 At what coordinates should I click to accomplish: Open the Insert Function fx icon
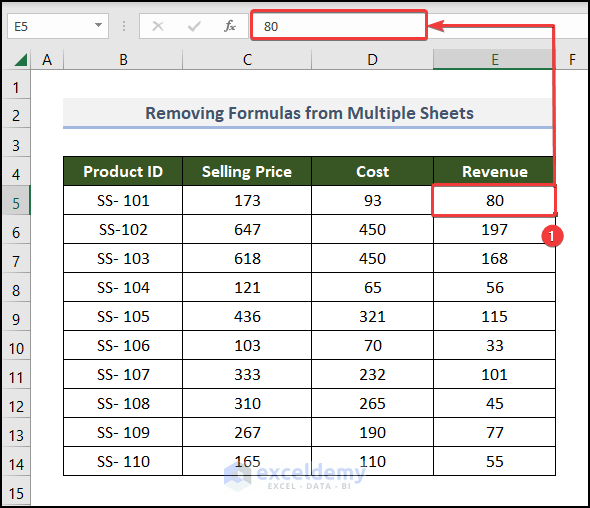click(x=230, y=26)
